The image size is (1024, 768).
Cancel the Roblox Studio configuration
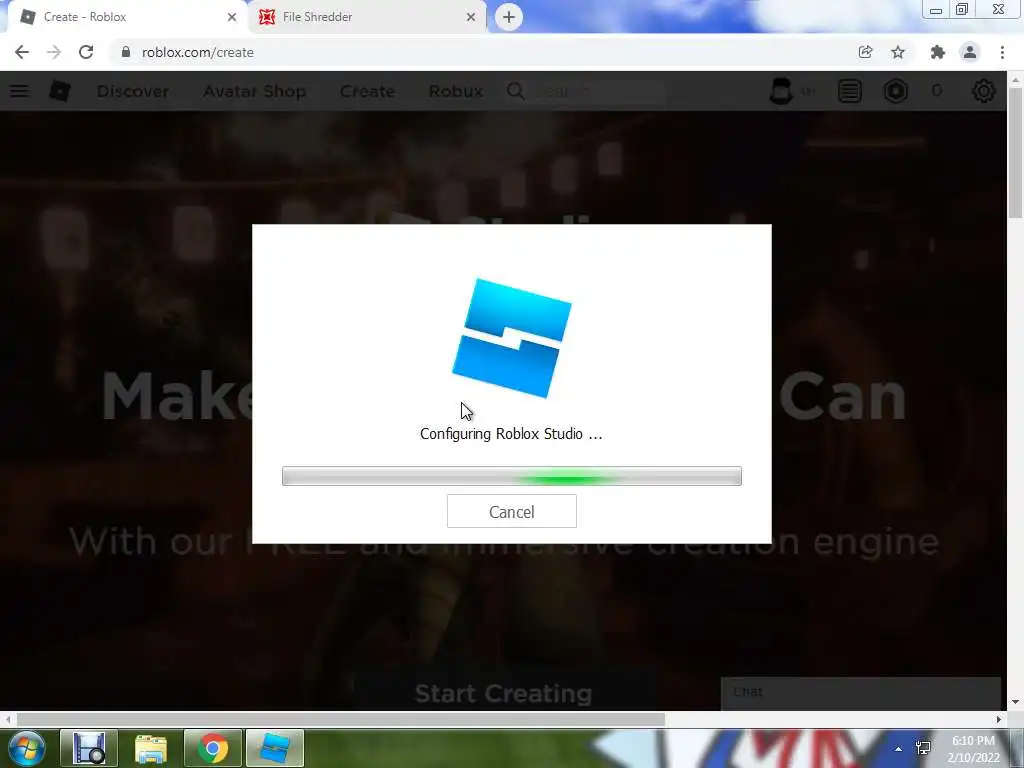pyautogui.click(x=511, y=511)
